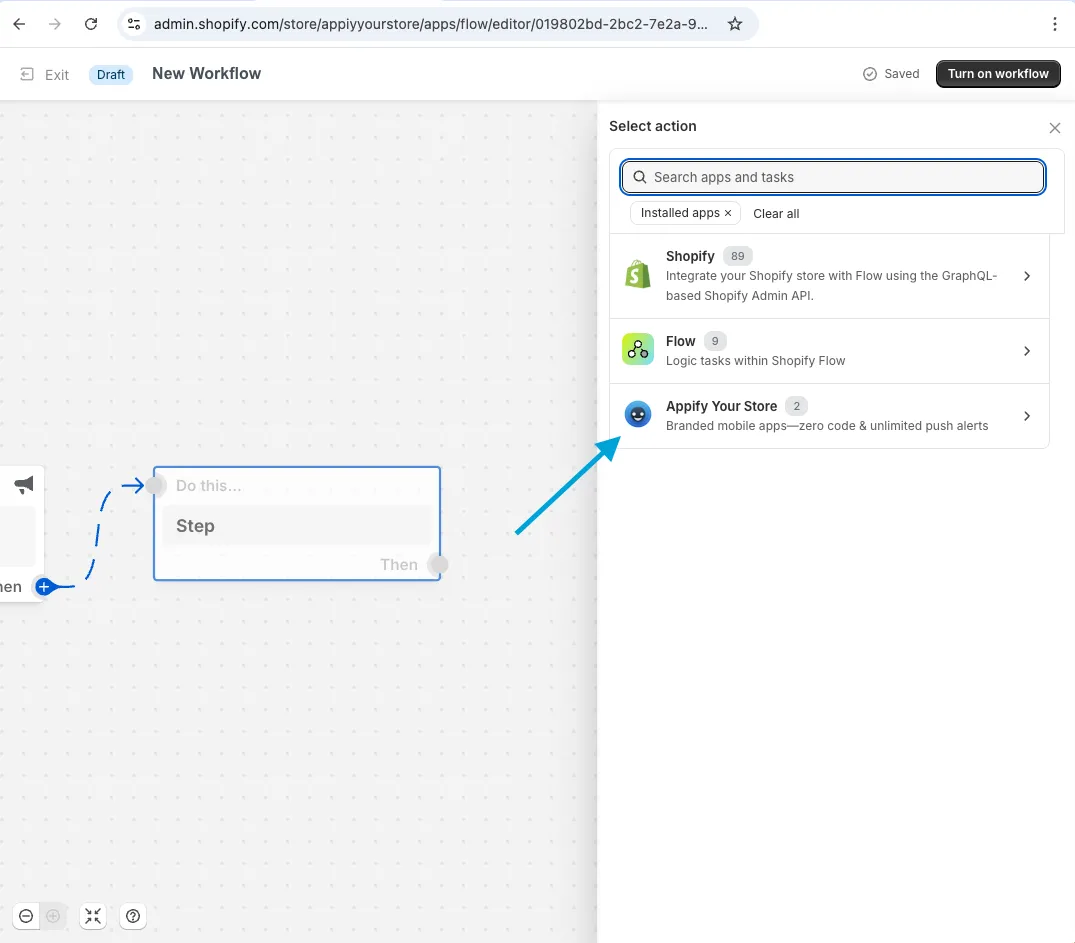The height and width of the screenshot is (943, 1075).
Task: Click the Shopify 89 count badge
Action: point(737,256)
